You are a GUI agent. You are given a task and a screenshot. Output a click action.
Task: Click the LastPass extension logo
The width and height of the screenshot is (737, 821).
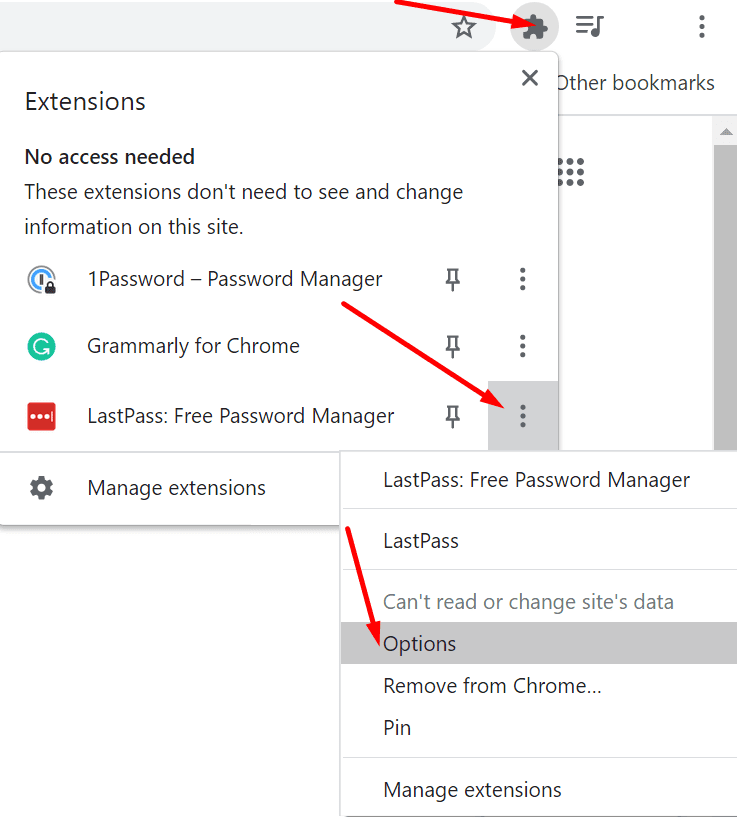click(x=41, y=415)
